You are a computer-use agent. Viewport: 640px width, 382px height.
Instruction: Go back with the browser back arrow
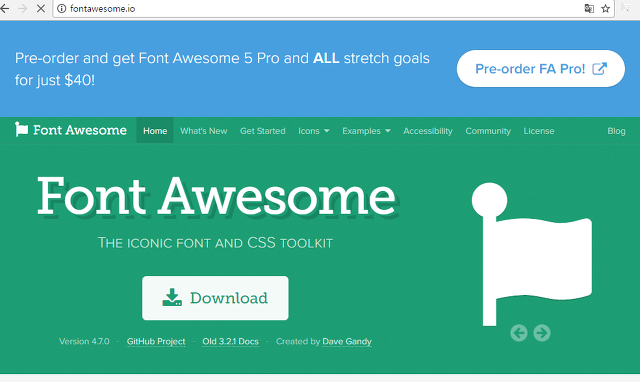click(4, 8)
